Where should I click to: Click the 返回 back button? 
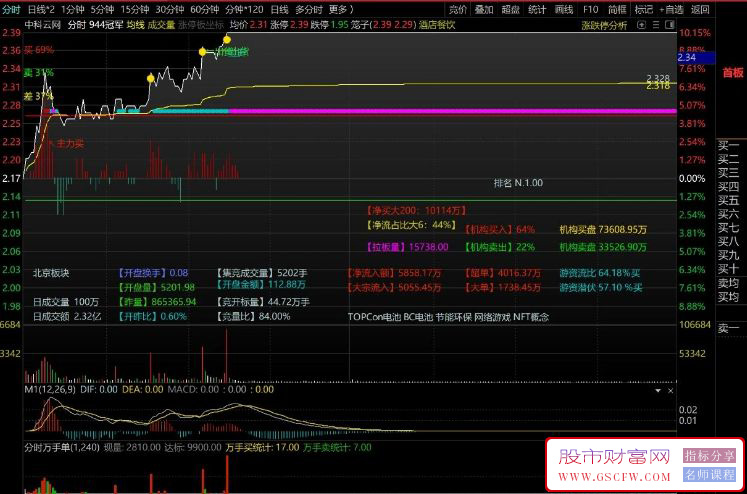(700, 10)
